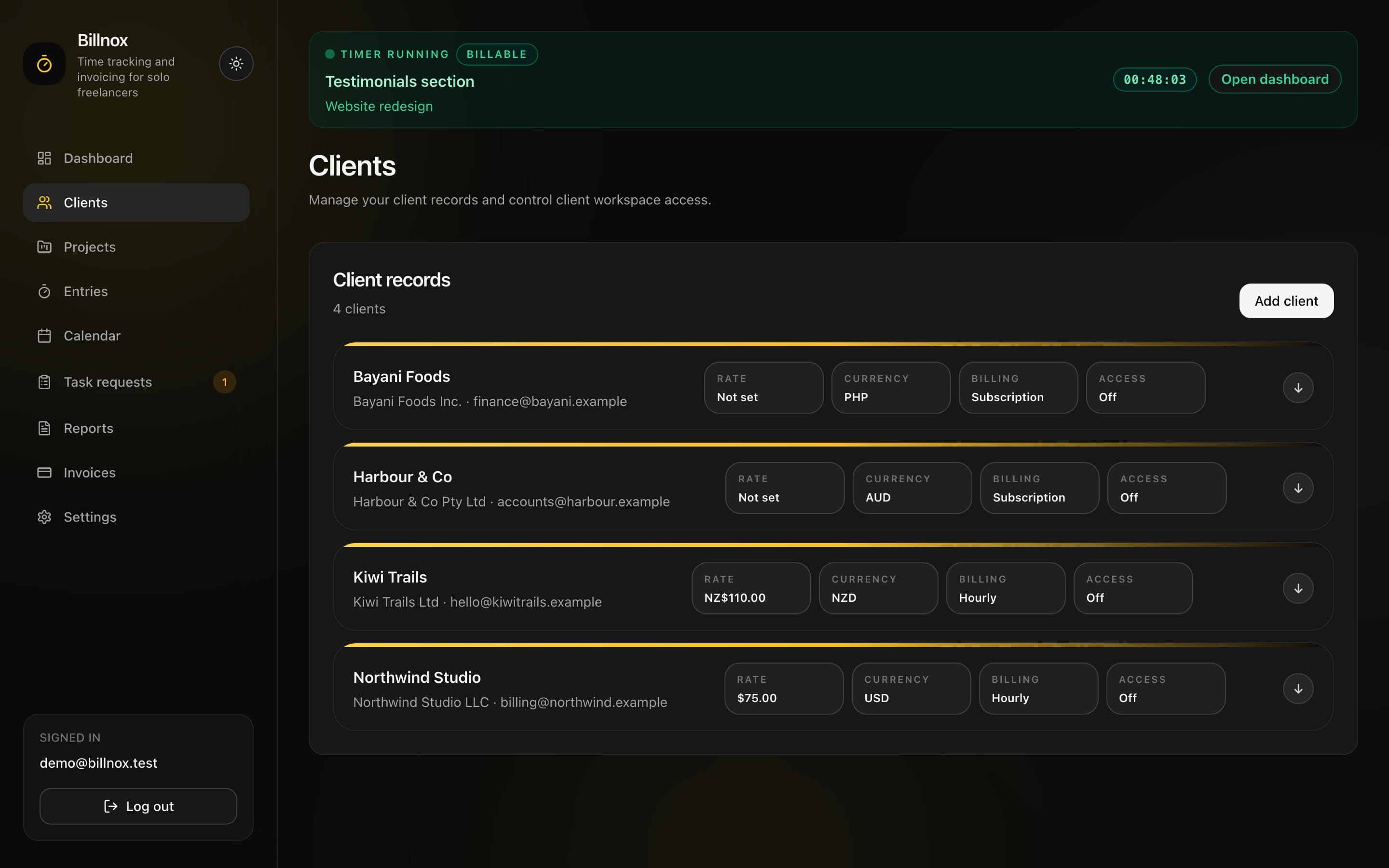Click the Northwind Studio client name
This screenshot has height=868, width=1389.
[417, 678]
